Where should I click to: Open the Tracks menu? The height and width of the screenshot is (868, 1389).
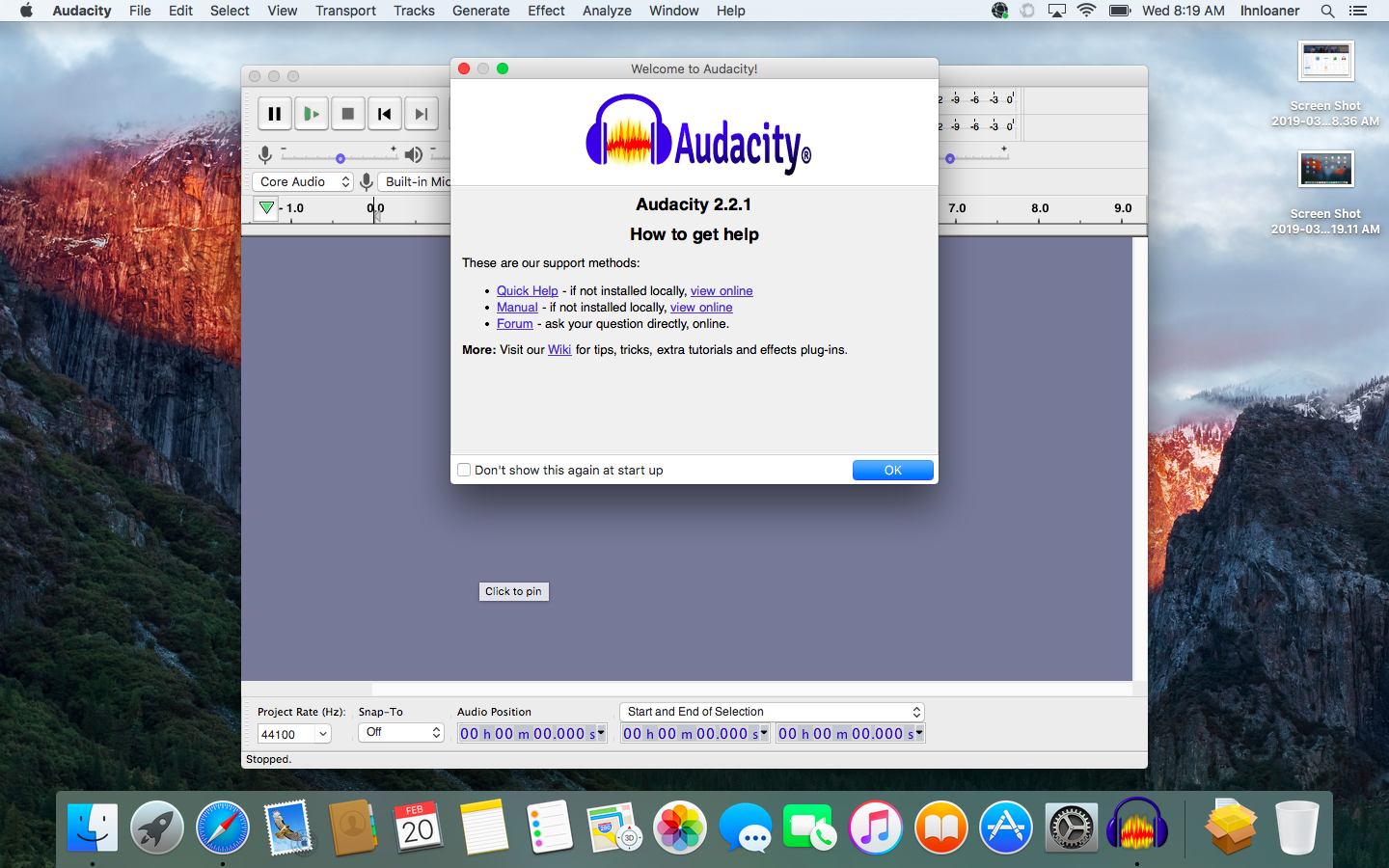tap(414, 11)
